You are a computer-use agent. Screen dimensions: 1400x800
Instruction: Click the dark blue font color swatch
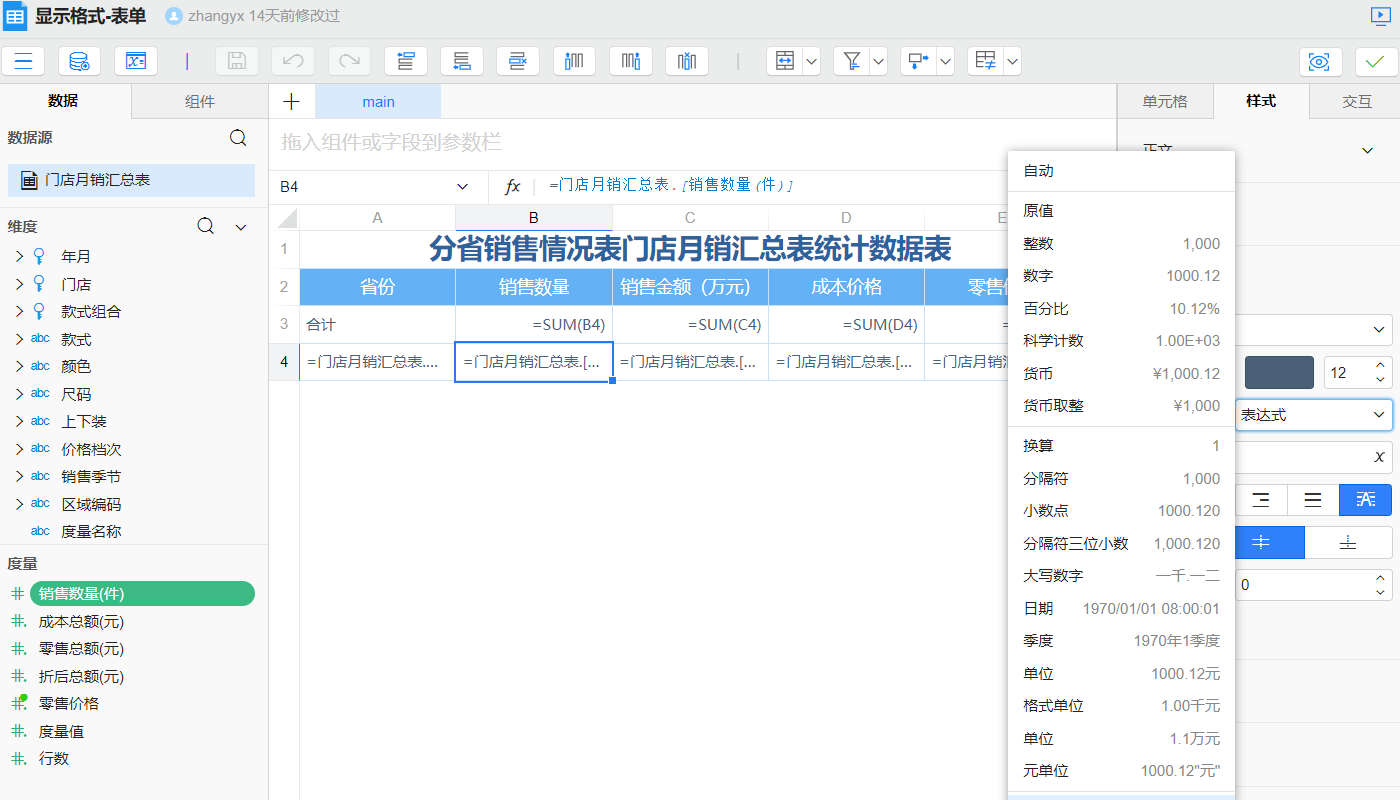pos(1278,373)
